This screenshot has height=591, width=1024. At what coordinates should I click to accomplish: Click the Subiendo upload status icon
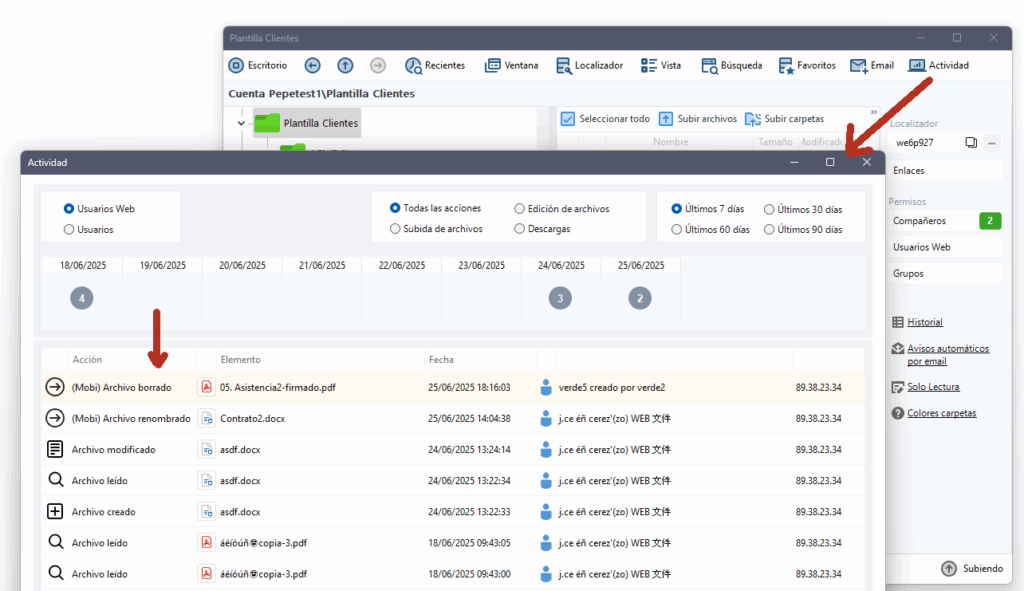(x=949, y=568)
